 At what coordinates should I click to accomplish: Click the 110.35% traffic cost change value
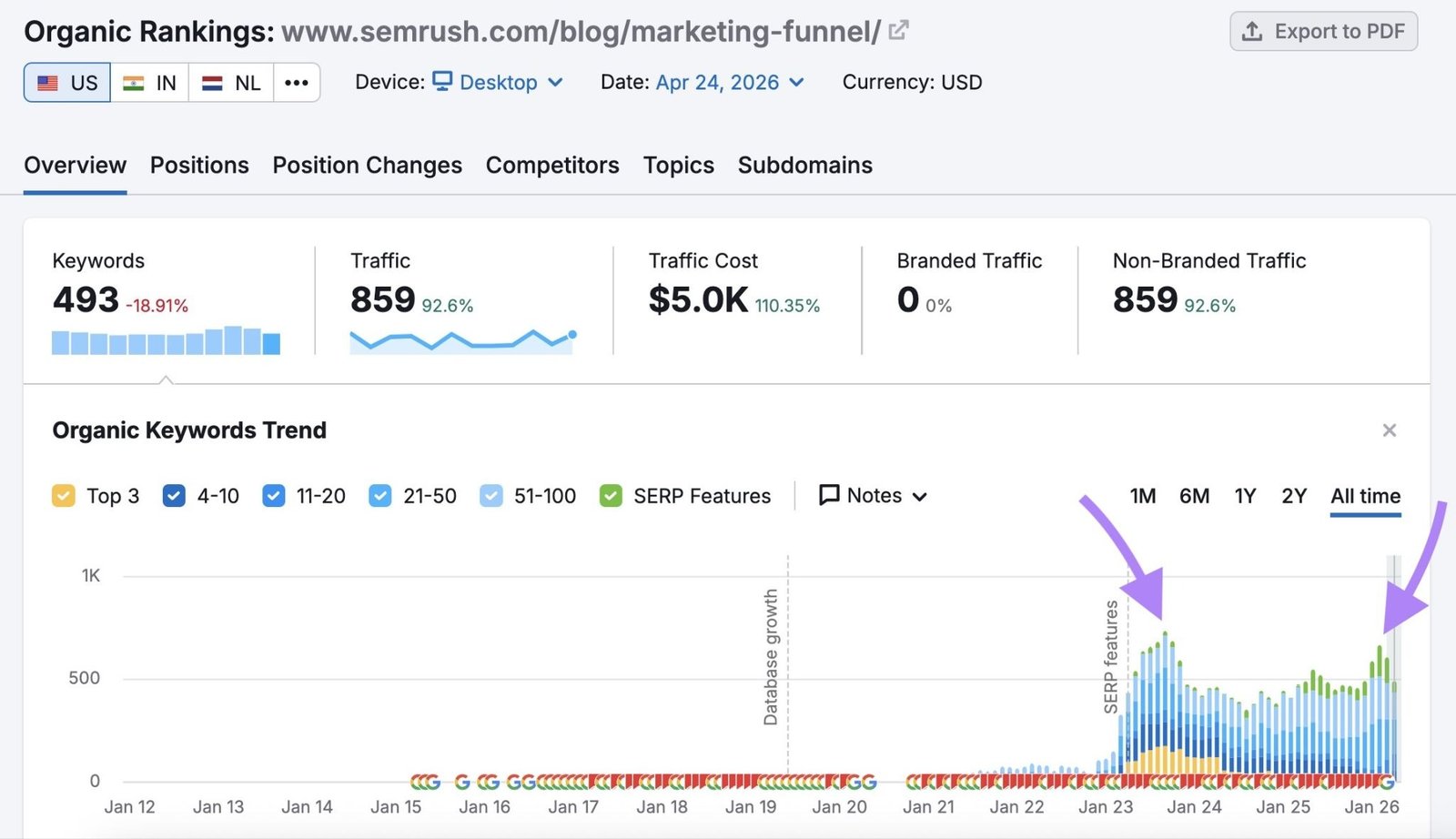point(787,306)
